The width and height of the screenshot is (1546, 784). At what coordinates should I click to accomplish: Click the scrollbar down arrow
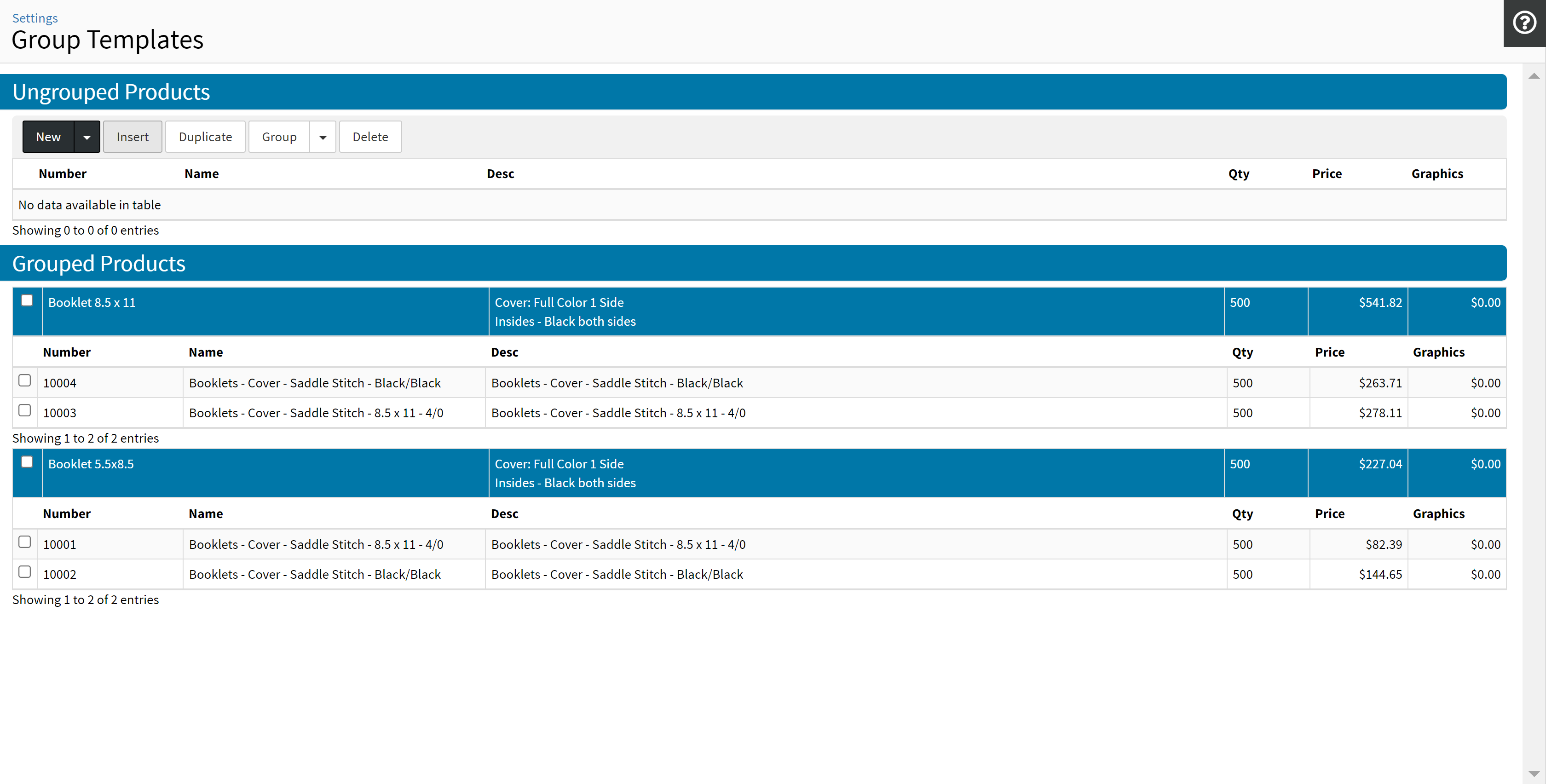(1534, 773)
